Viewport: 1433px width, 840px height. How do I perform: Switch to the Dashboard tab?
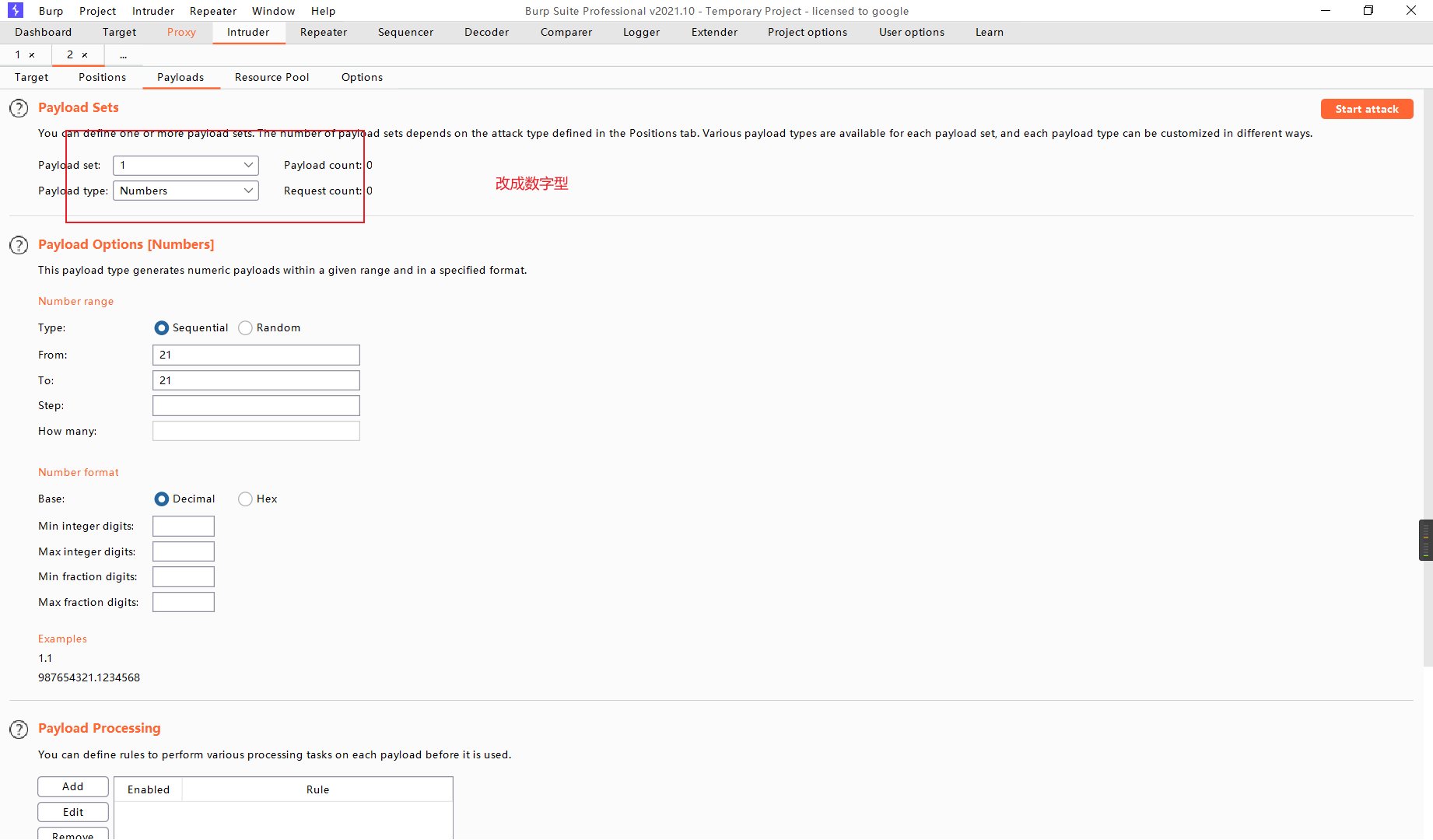point(44,32)
